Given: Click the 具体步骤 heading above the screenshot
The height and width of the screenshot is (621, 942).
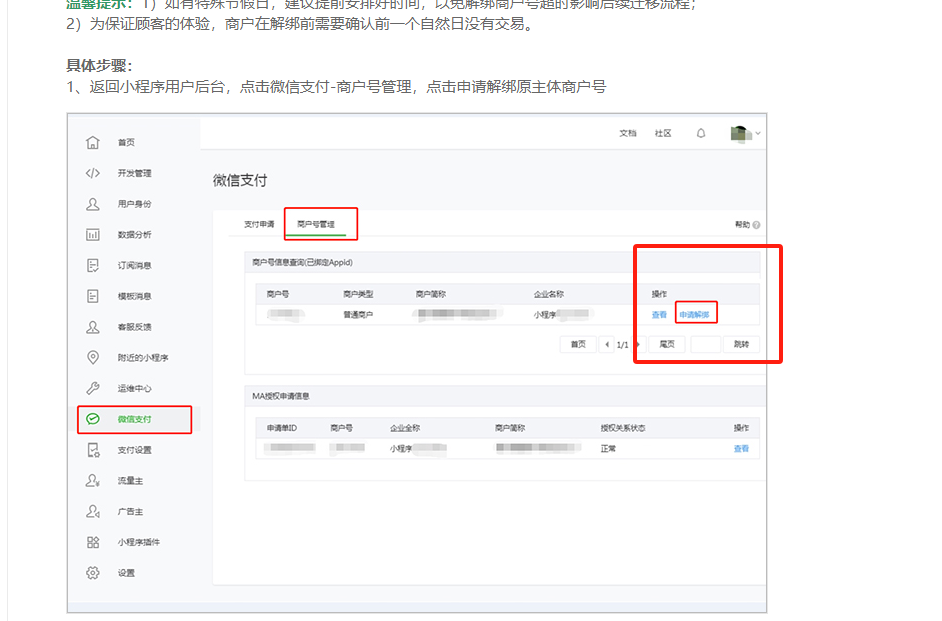Looking at the screenshot, I should [99, 65].
